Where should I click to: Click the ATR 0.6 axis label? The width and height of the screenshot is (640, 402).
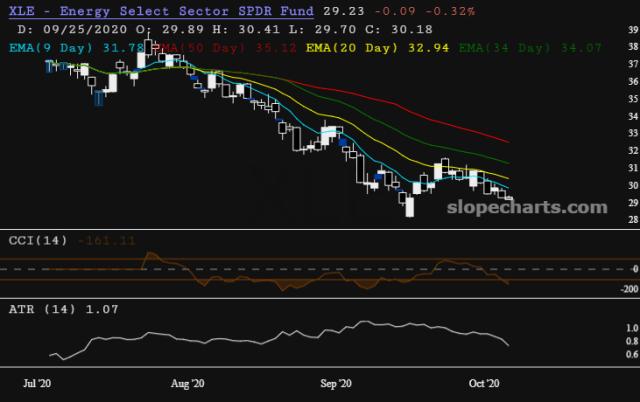[x=632, y=354]
